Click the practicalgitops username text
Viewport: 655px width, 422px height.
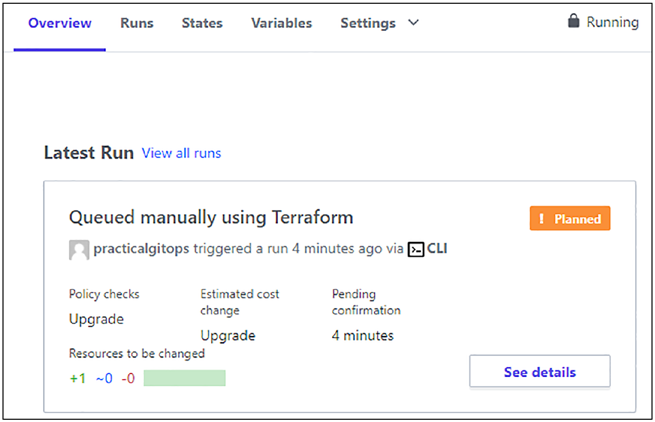coord(141,249)
